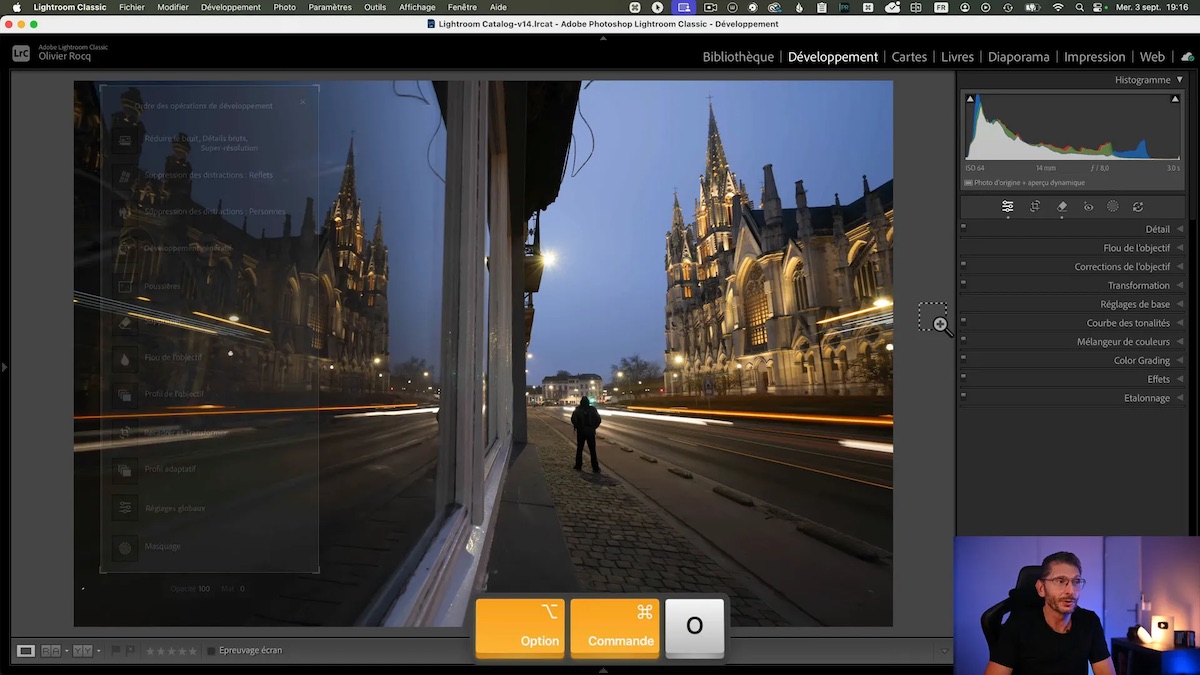Open the Reference view options dropdown arrow

66,651
